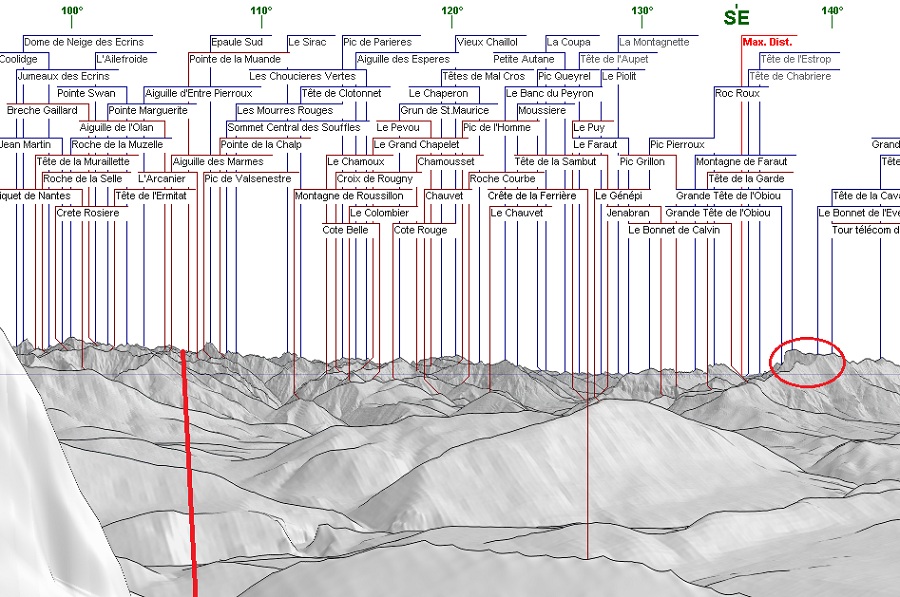Pick the "Grun de St.Maurice" label

[x=445, y=110]
